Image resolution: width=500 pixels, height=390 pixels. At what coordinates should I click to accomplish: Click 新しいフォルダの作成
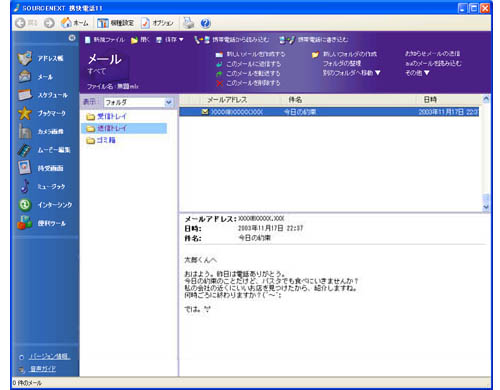pos(344,54)
